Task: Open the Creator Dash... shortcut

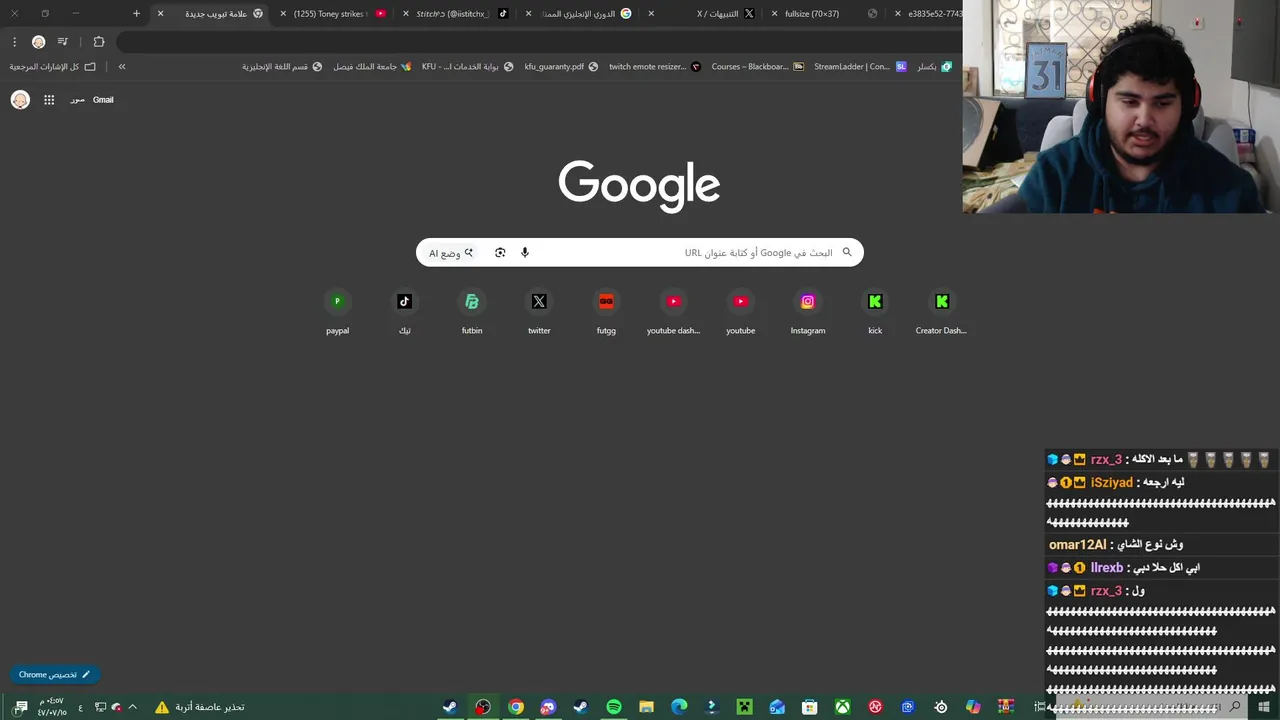Action: coord(941,312)
